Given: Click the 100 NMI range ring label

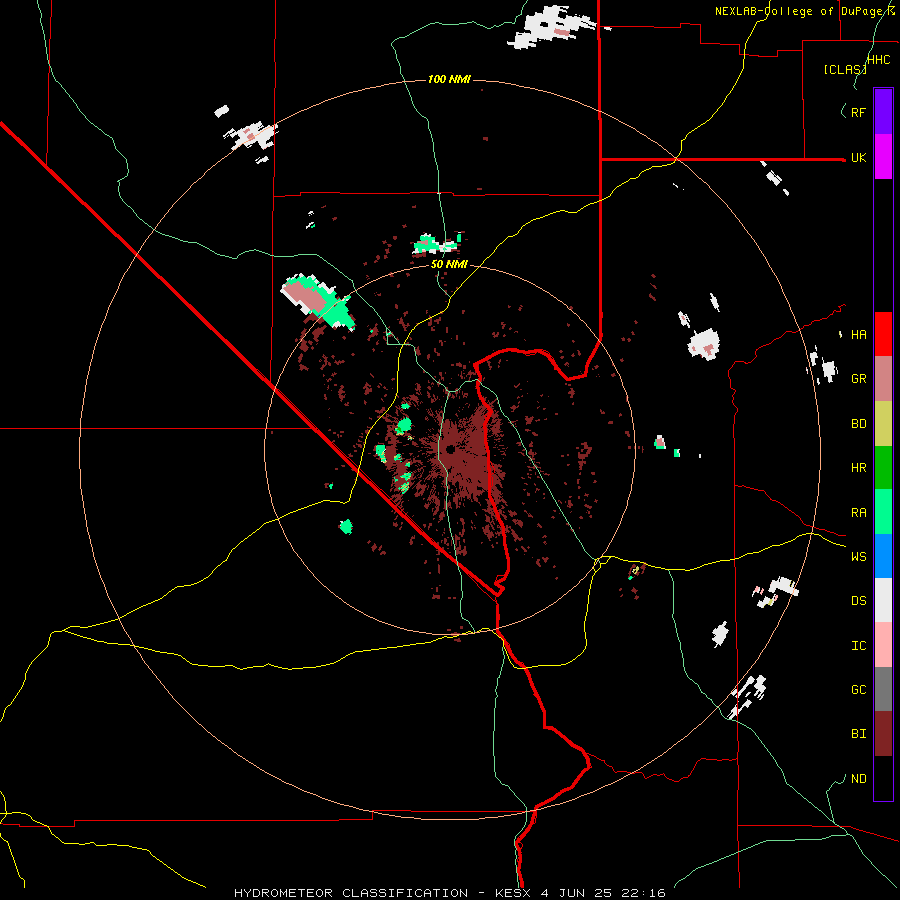Looking at the screenshot, I should 449,79.
